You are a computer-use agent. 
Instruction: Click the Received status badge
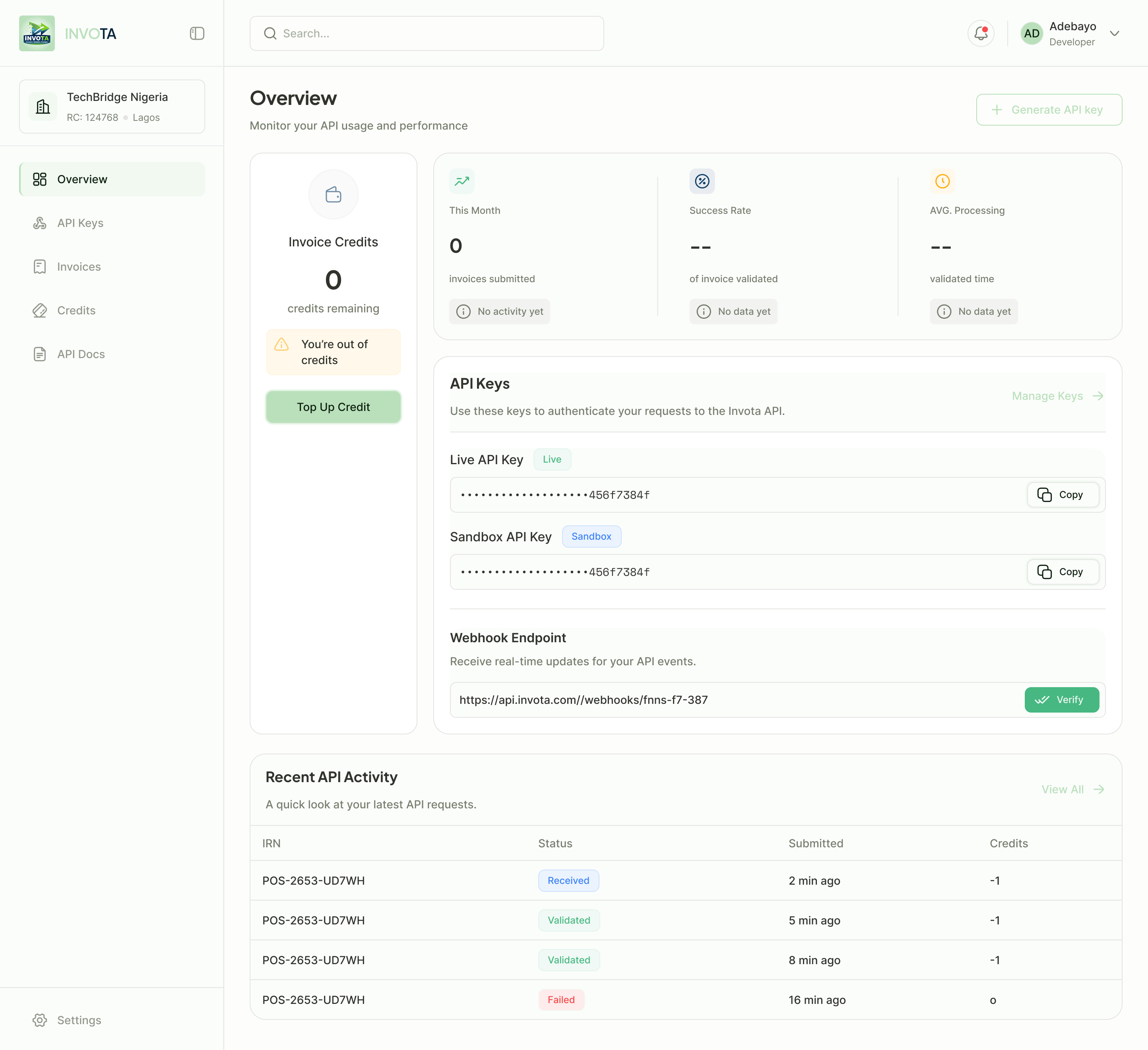[568, 880]
